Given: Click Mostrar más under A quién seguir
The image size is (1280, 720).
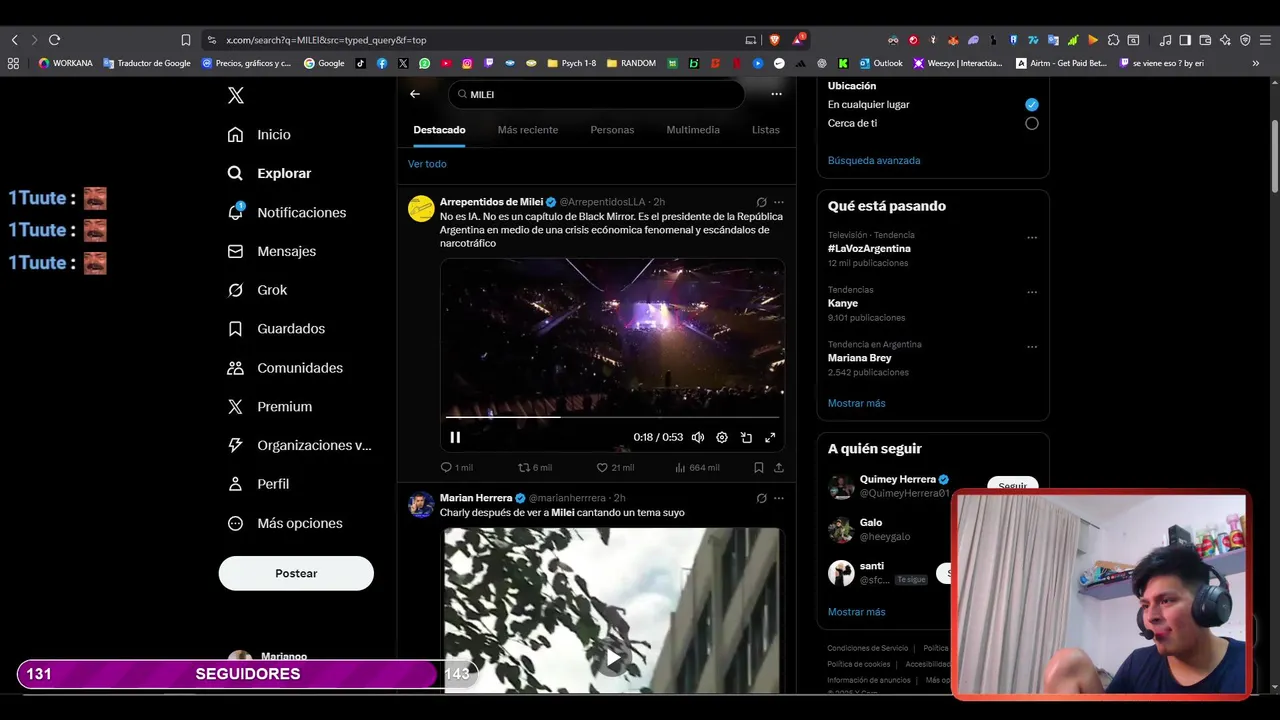Looking at the screenshot, I should 857,612.
